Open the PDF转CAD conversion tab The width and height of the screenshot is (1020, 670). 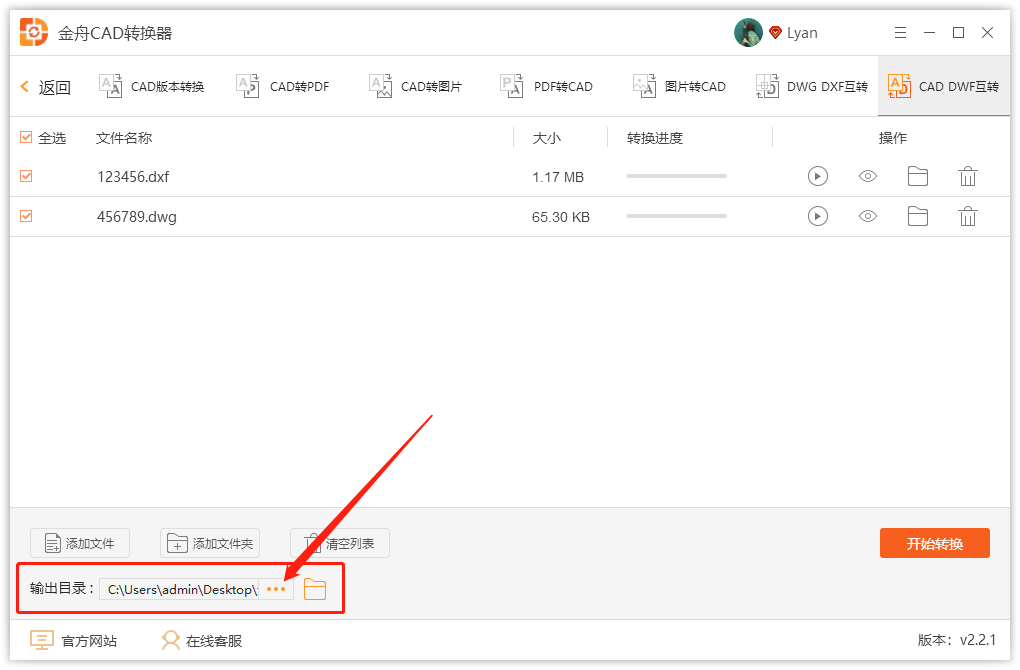point(548,86)
